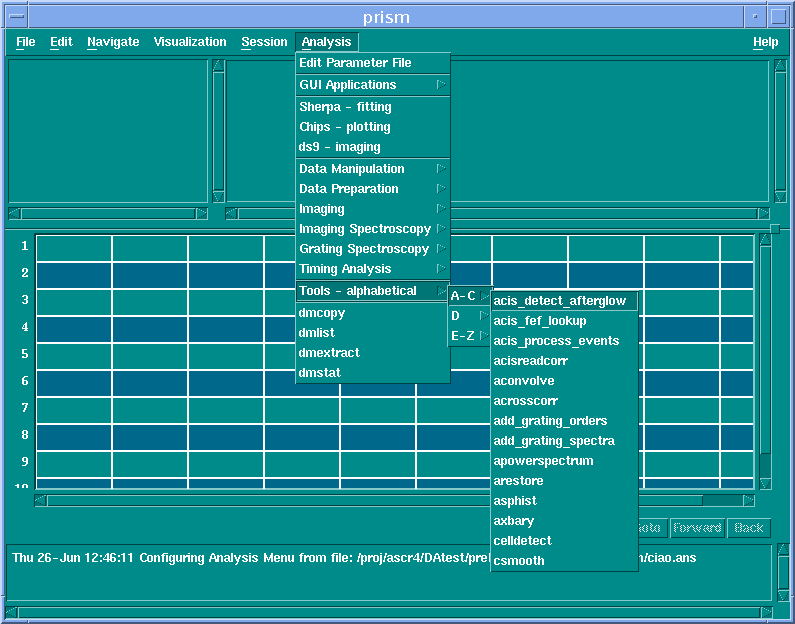Viewport: 795px width, 624px height.
Task: Expand the Imaging submenu
Action: click(373, 209)
